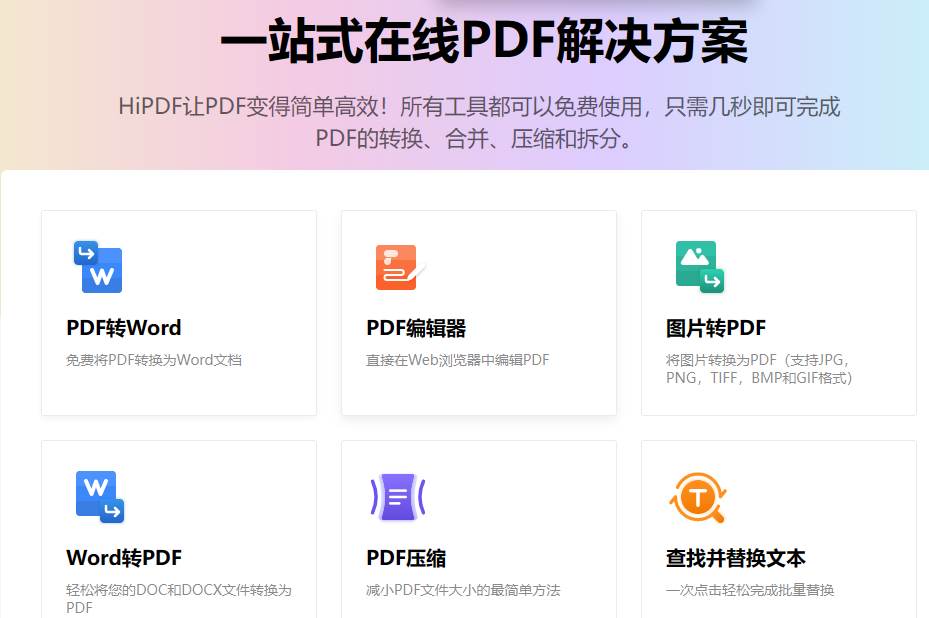
Task: Click the 一站式在线PDF解决方案 headline
Action: coord(464,44)
